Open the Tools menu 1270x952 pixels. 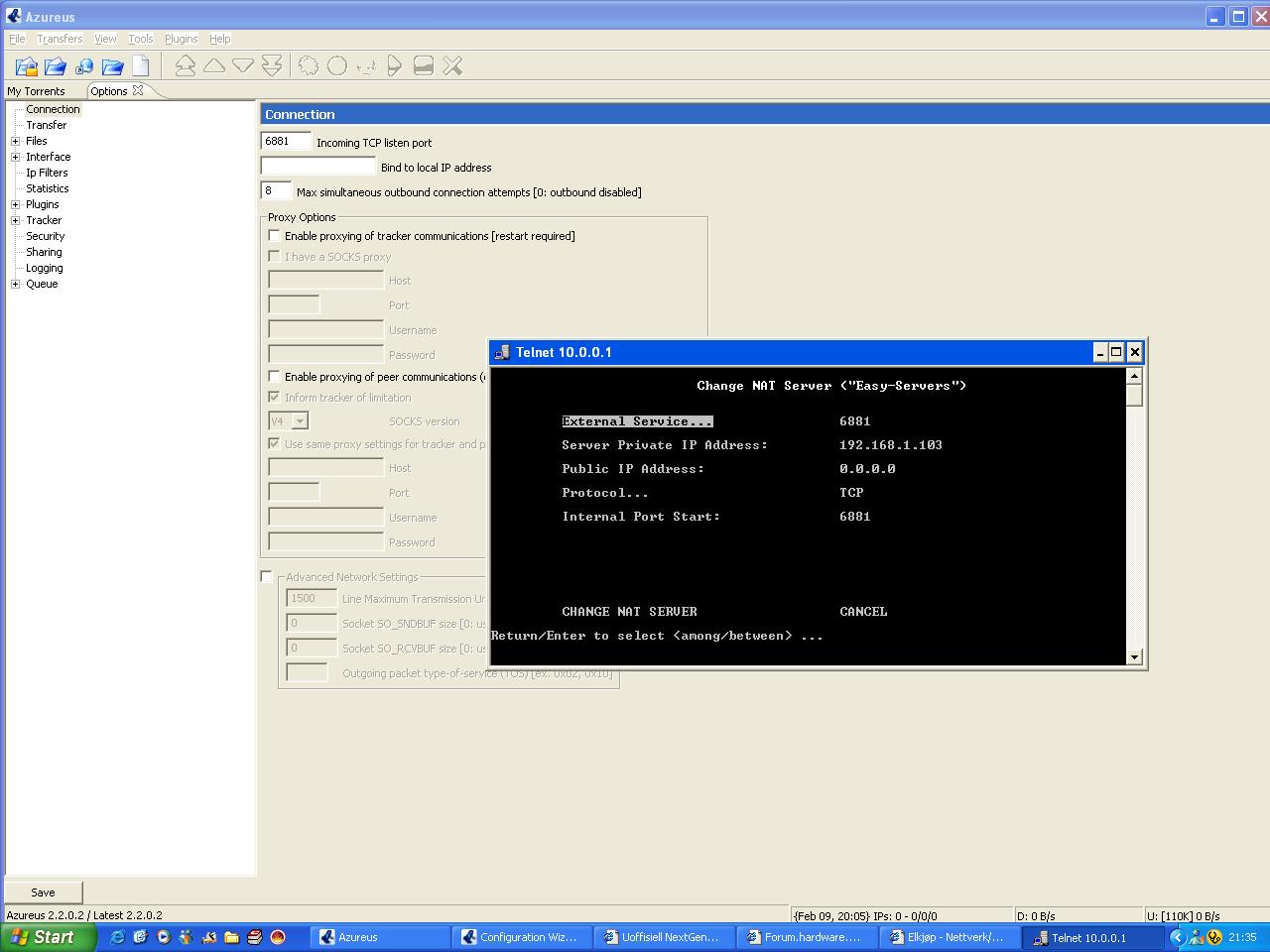pyautogui.click(x=141, y=39)
